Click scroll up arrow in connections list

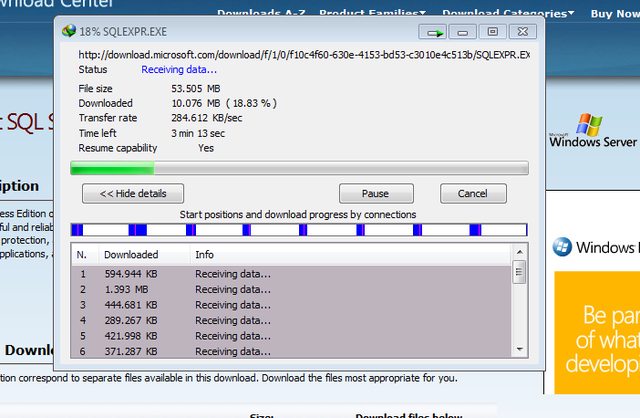click(x=520, y=252)
